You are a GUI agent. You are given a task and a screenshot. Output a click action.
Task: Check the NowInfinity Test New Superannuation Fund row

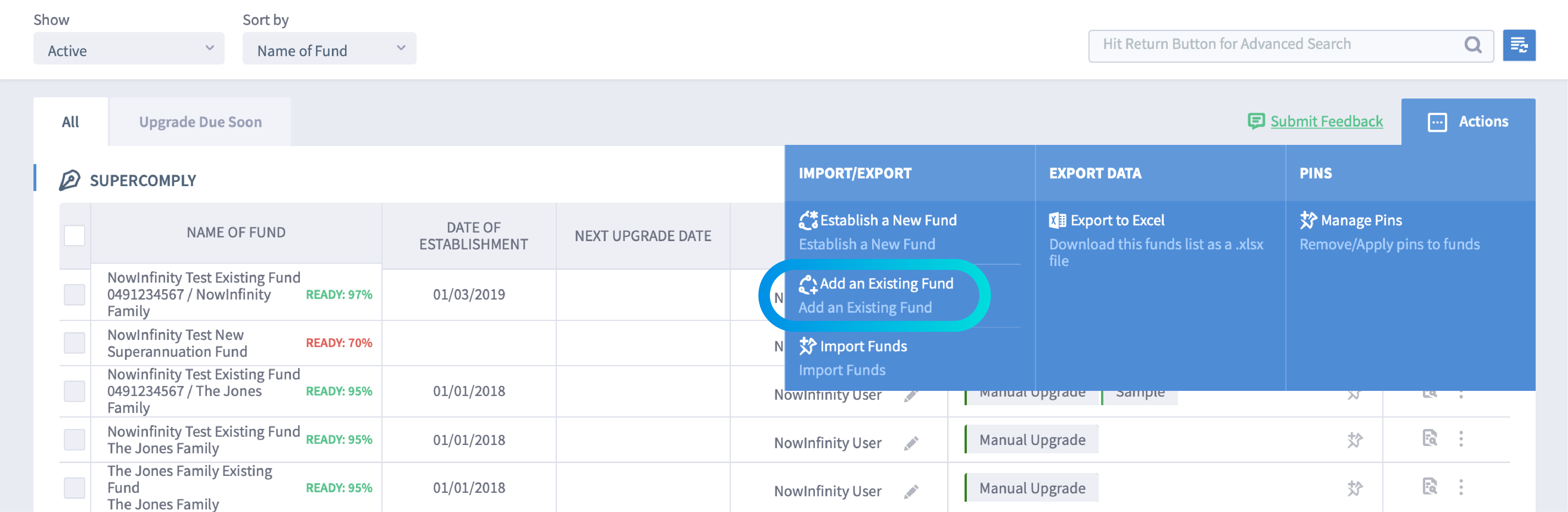tap(74, 342)
